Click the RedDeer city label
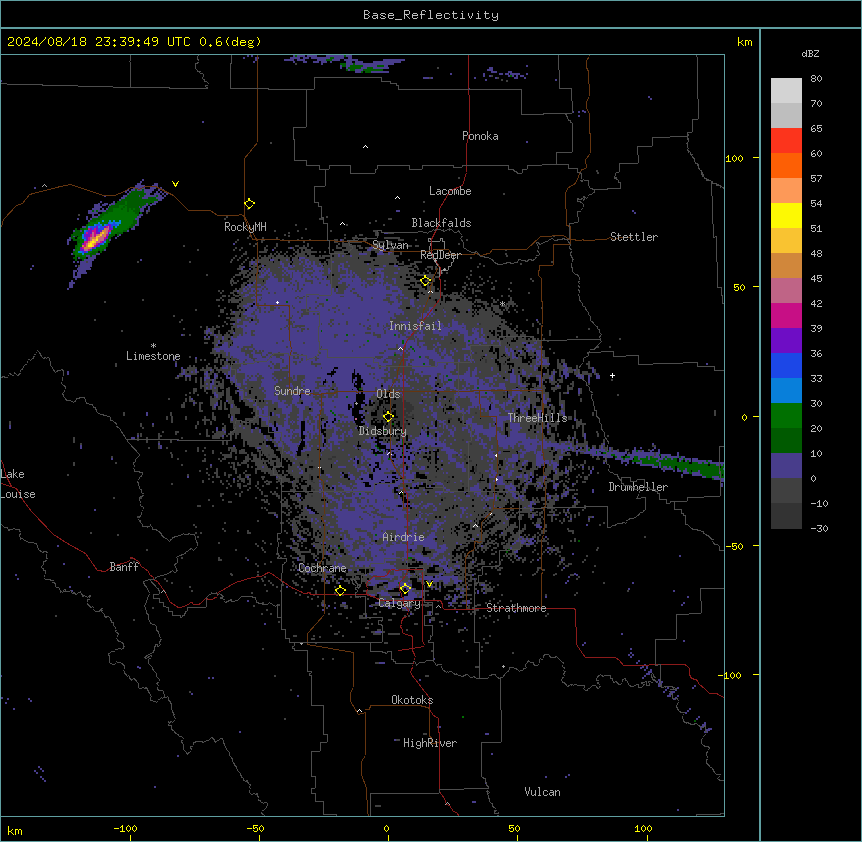 point(440,255)
